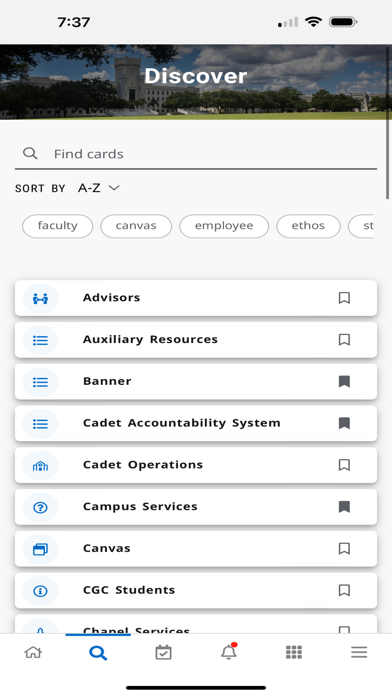
Task: Bookmark the Advisors card
Action: click(344, 298)
